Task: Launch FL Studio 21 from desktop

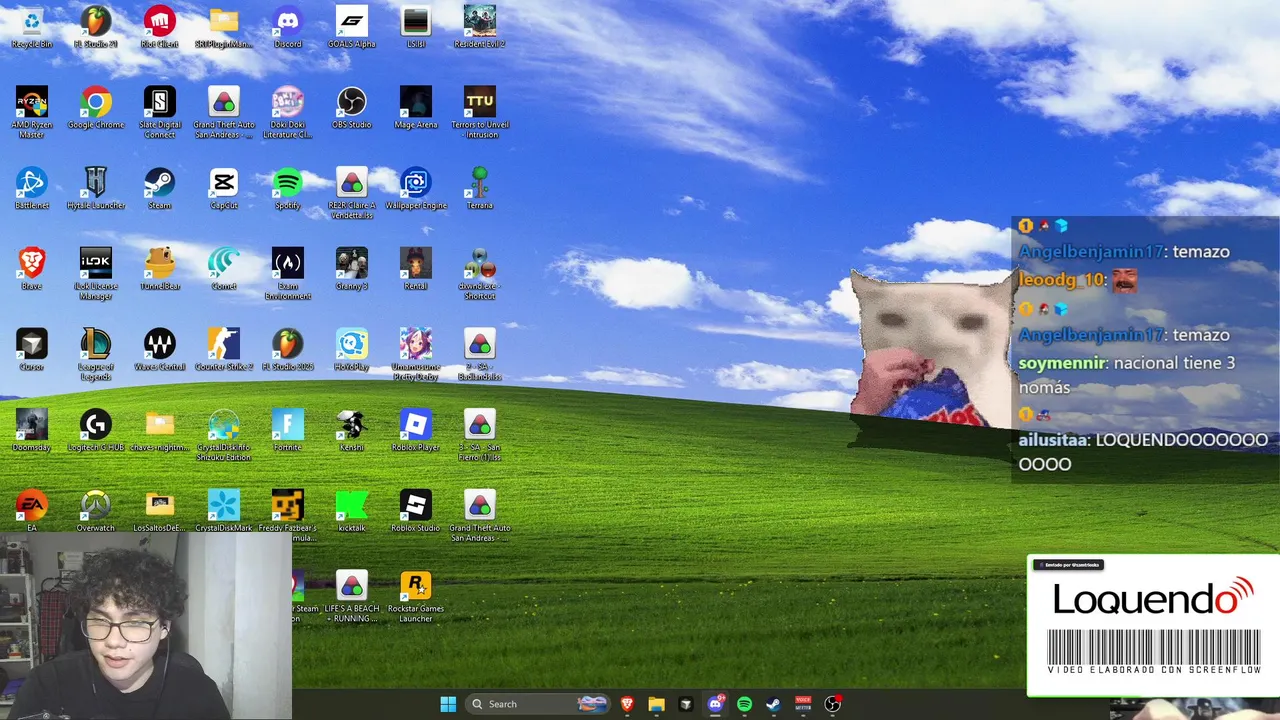Action: tap(96, 27)
